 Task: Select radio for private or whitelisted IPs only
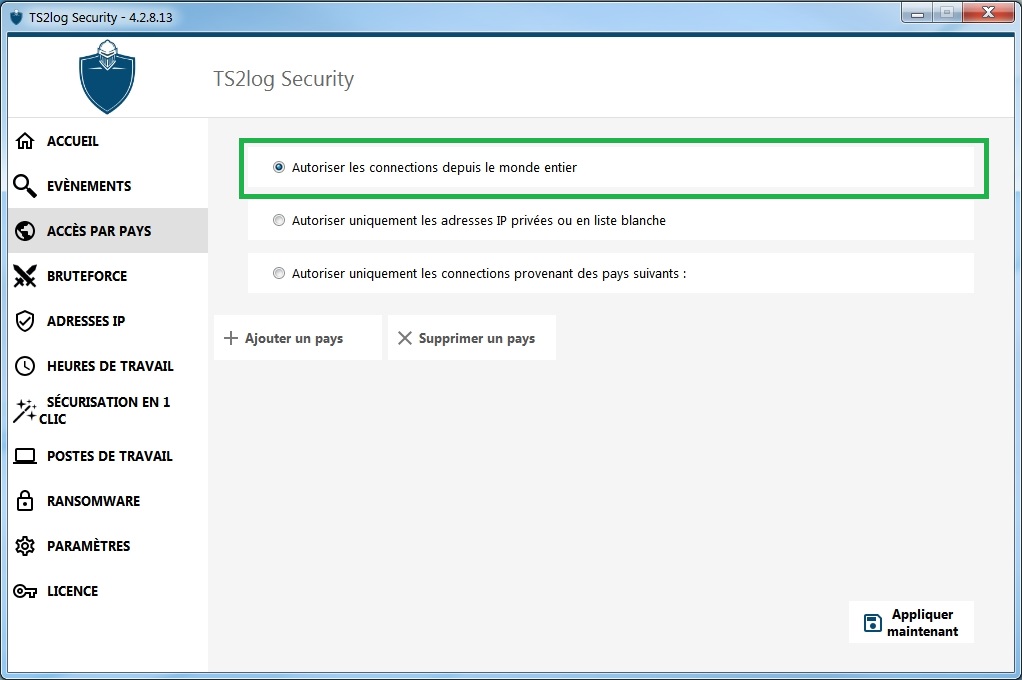tap(279, 220)
